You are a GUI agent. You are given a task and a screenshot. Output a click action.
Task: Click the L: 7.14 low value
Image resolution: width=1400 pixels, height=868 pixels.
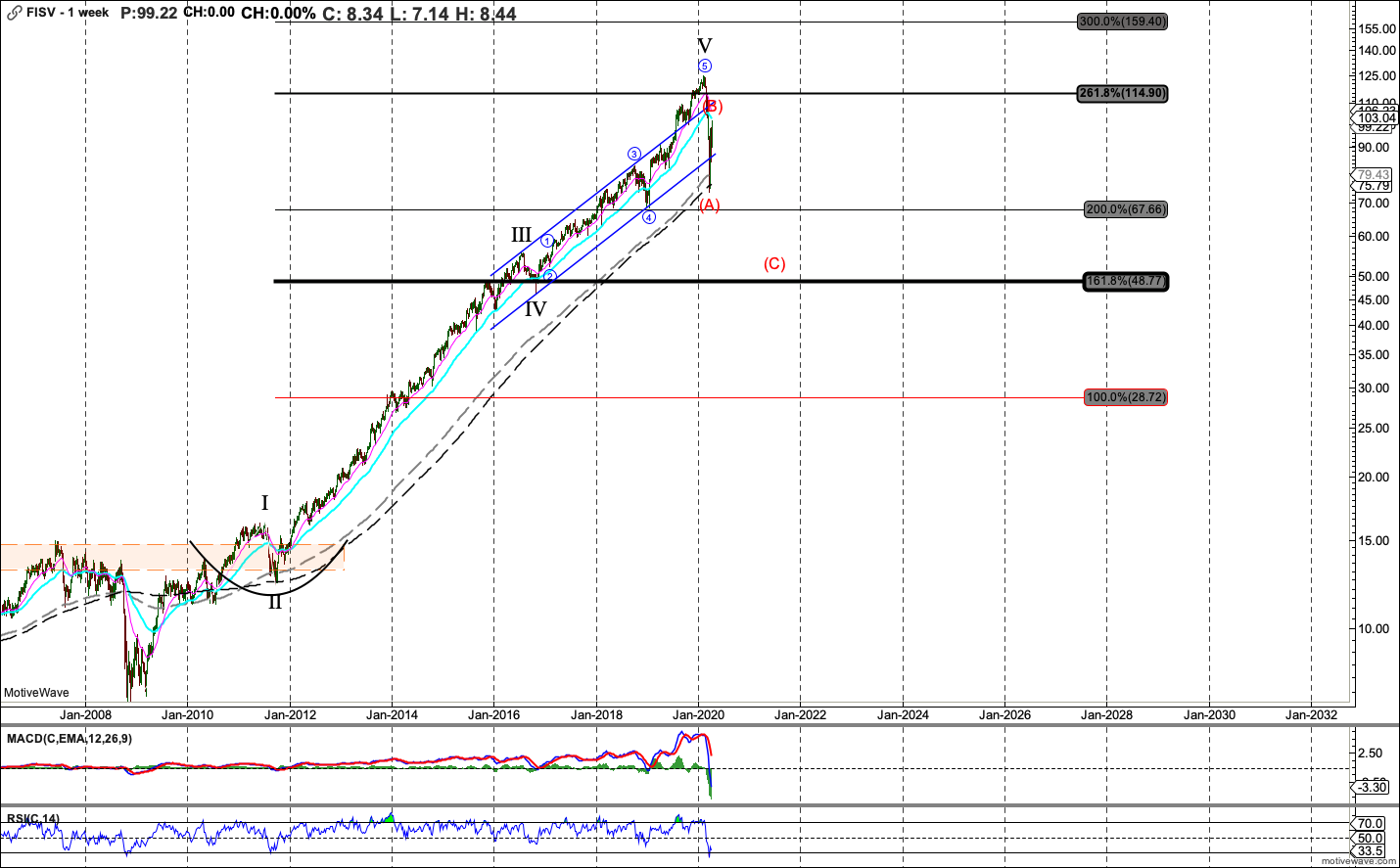tap(419, 14)
